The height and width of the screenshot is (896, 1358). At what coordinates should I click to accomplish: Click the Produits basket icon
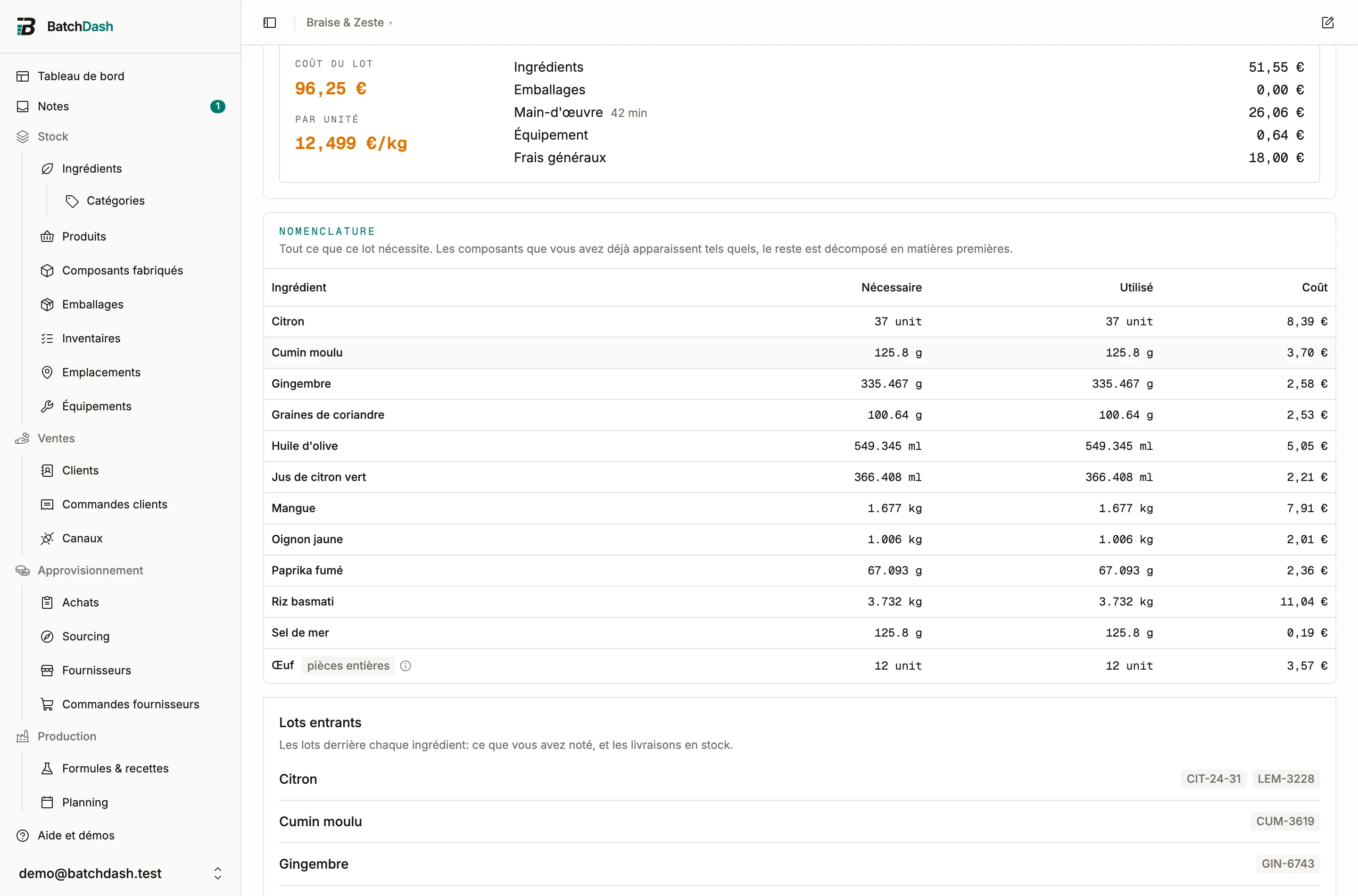pos(48,237)
